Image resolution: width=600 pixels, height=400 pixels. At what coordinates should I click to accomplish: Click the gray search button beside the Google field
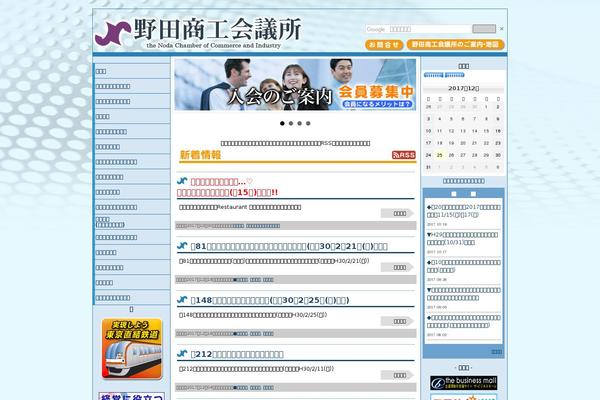(484, 29)
